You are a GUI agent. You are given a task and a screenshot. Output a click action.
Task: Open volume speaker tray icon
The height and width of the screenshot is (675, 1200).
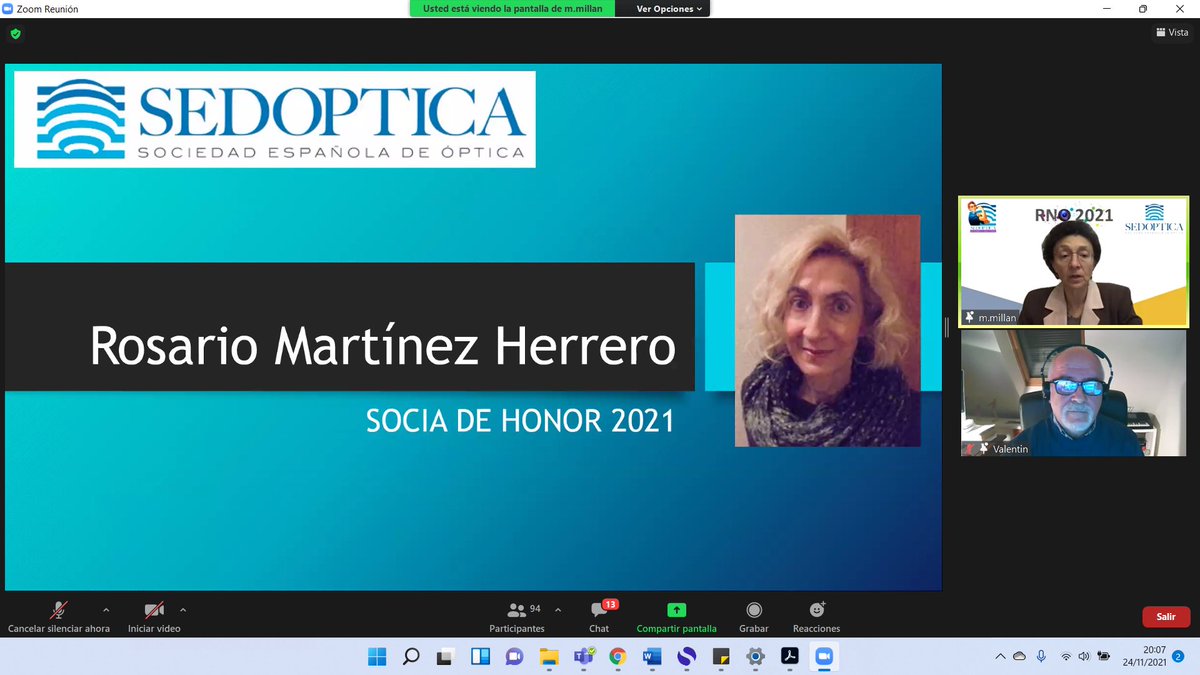[x=1083, y=656]
